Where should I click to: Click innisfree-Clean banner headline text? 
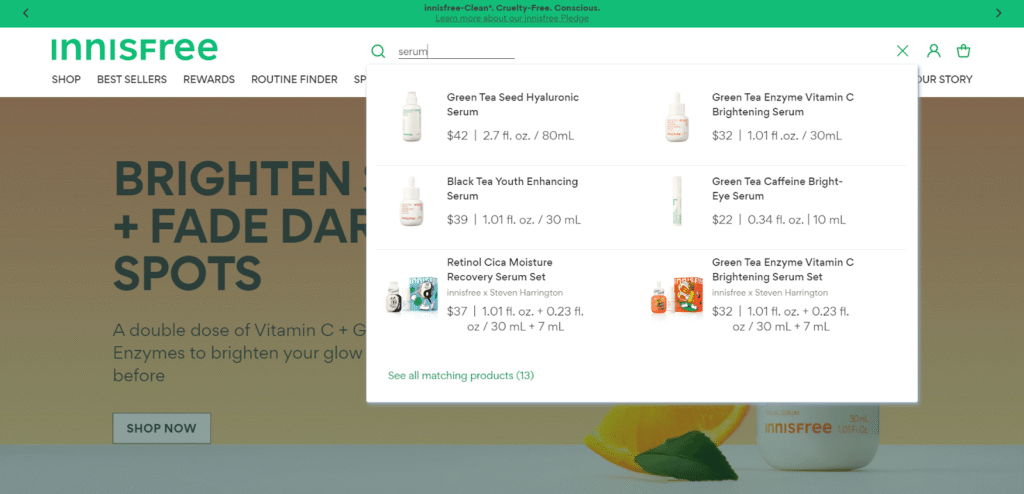pyautogui.click(x=512, y=8)
